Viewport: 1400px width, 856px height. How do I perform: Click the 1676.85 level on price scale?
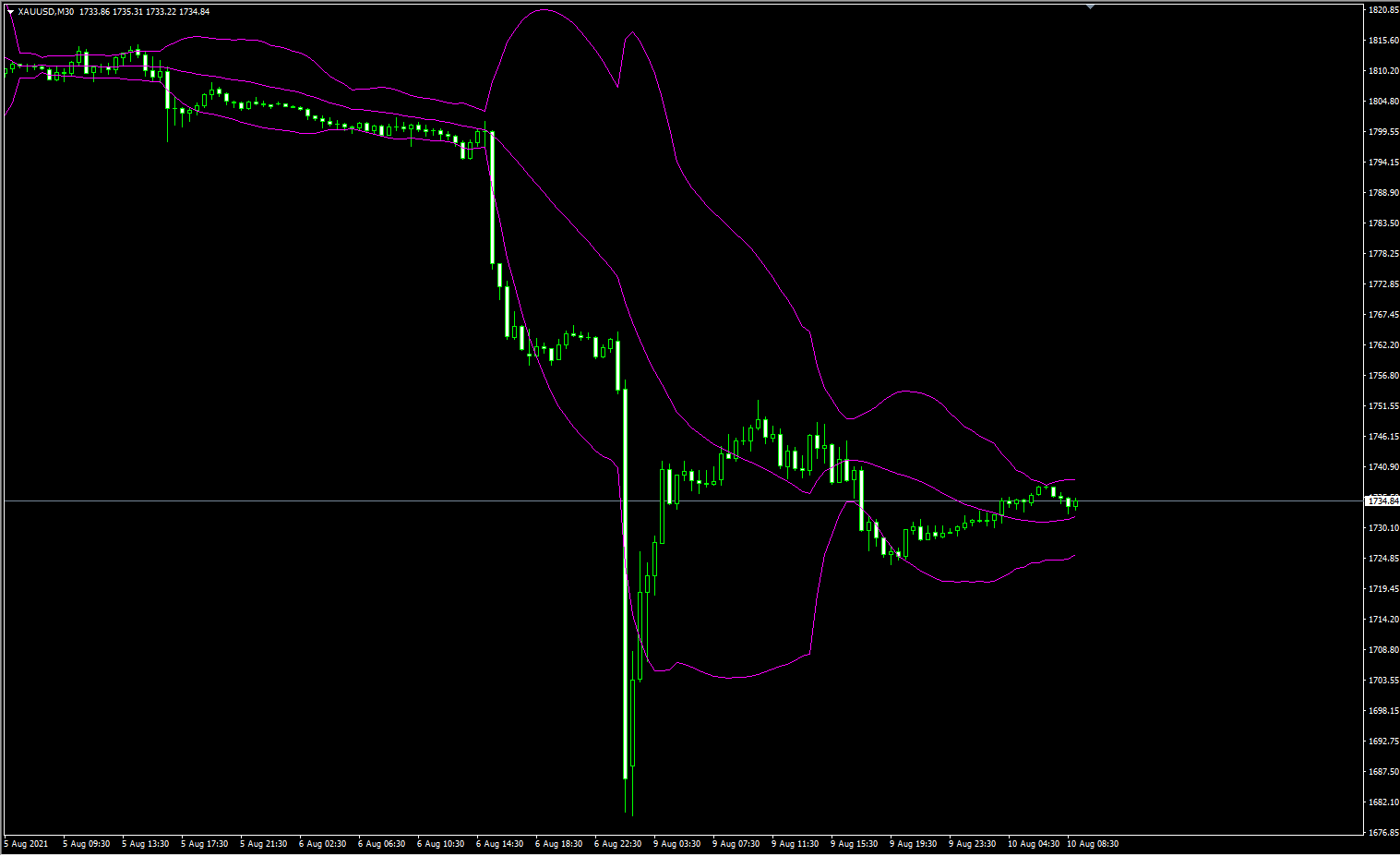[1382, 832]
